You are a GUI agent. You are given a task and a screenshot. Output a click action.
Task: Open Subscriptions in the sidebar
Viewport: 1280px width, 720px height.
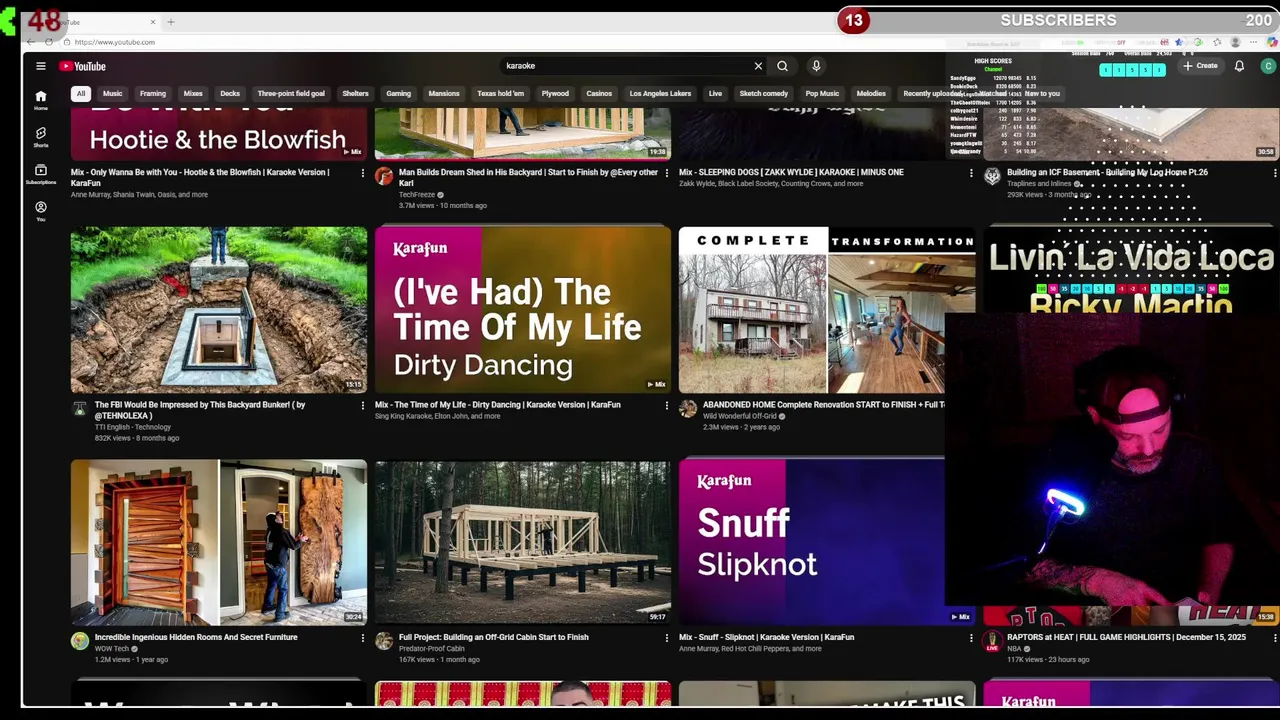pos(41,174)
